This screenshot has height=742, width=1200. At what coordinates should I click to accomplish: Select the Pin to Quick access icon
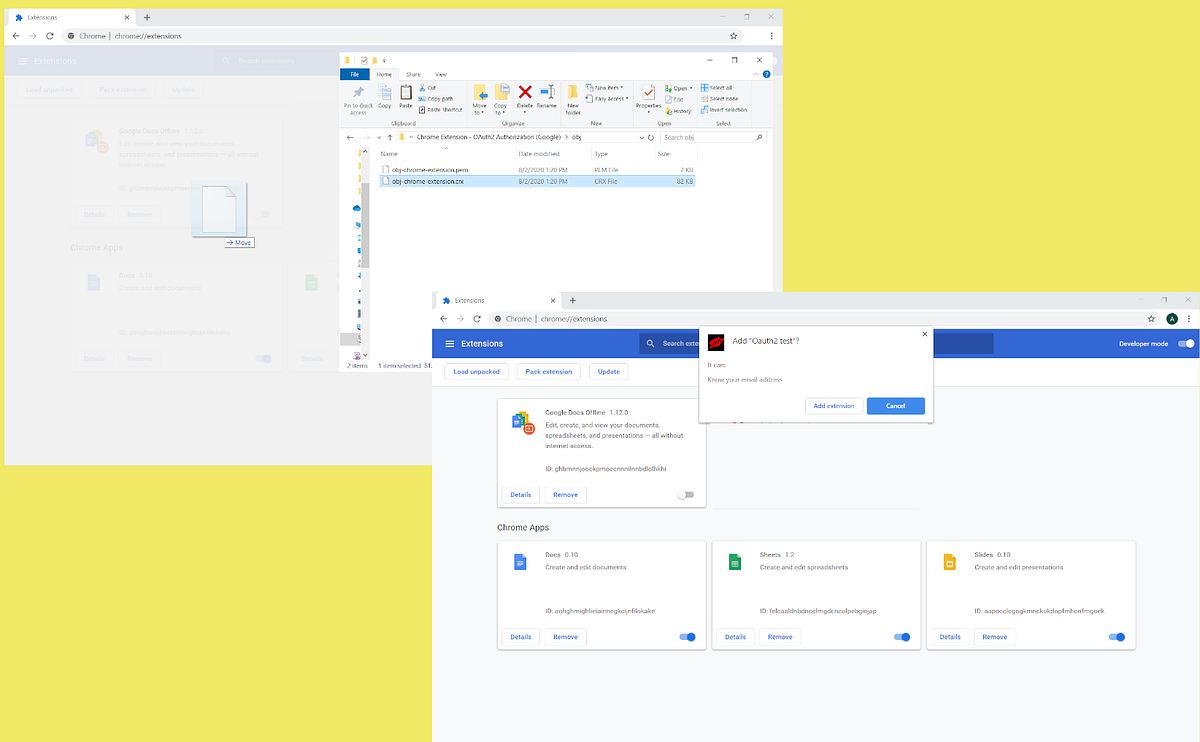[357, 90]
